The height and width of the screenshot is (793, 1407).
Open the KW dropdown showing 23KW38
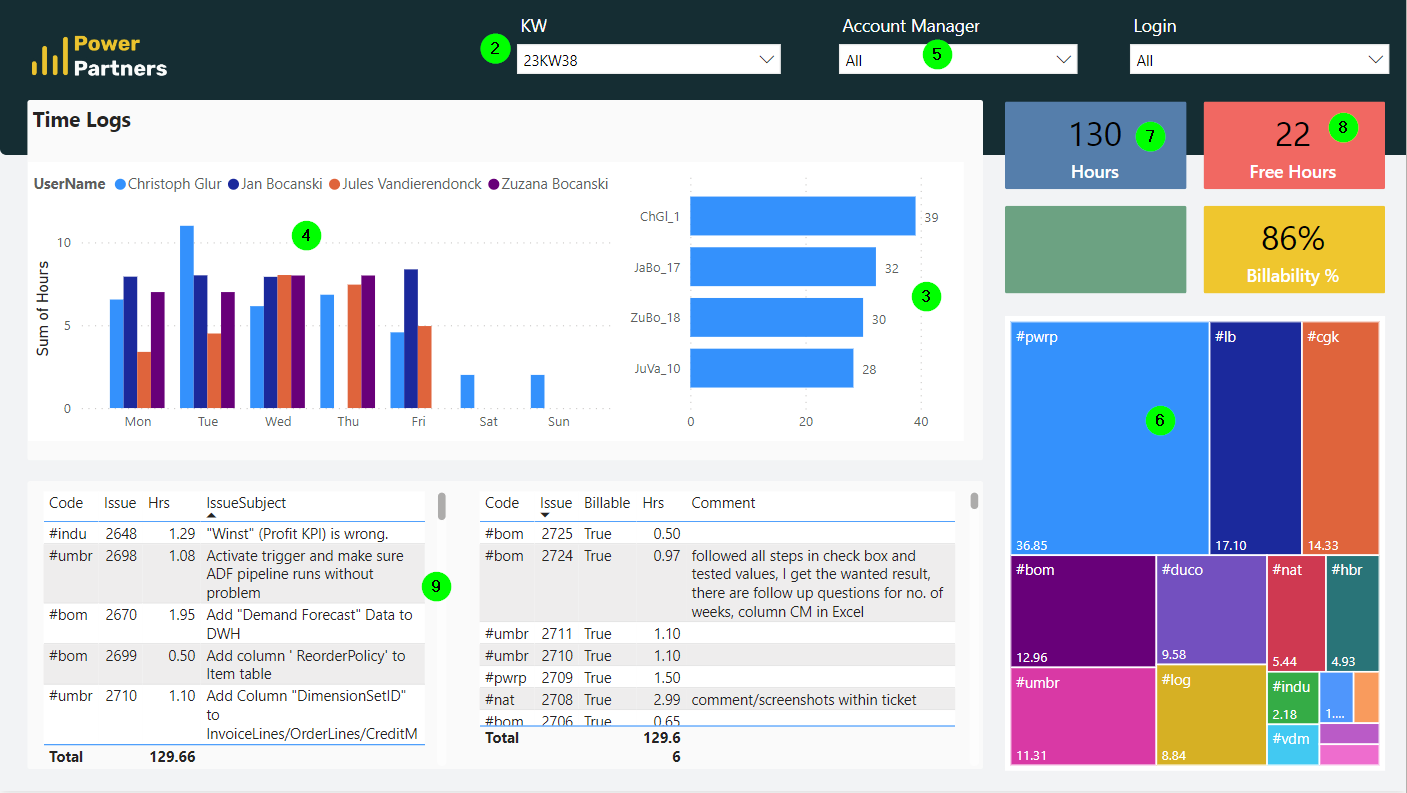648,59
